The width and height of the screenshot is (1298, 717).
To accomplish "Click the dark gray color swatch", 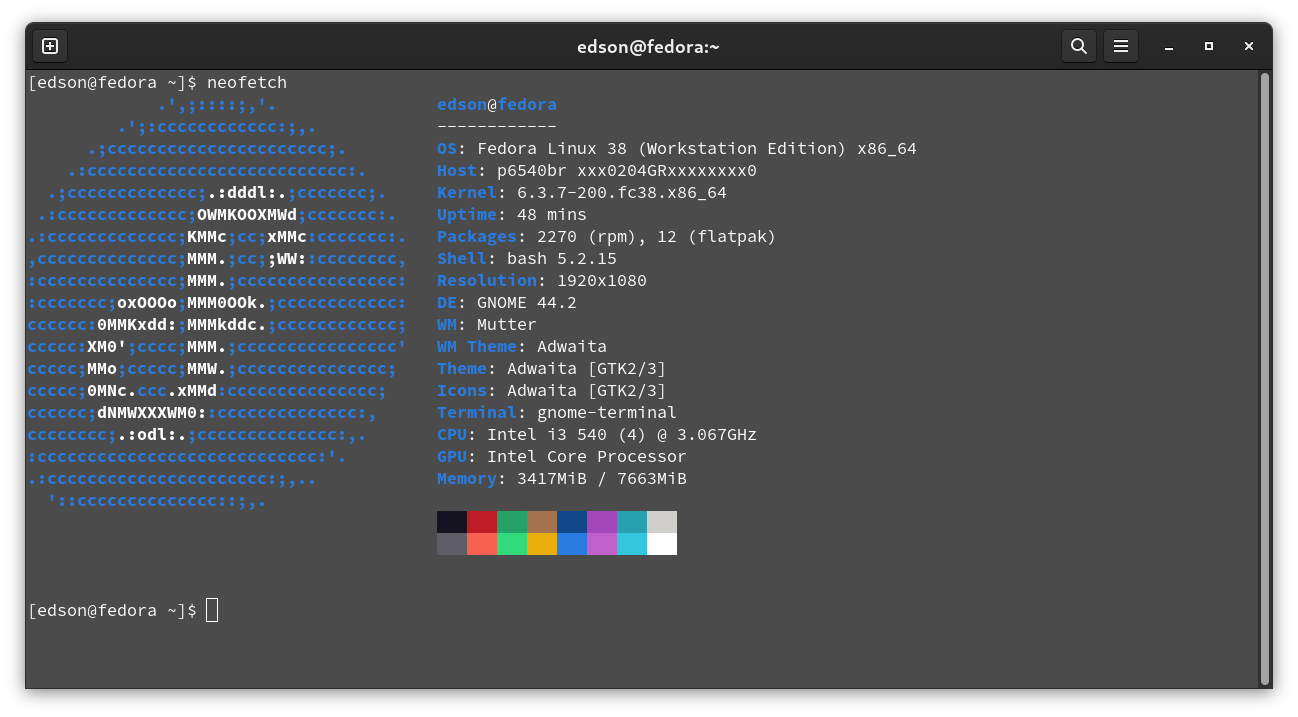I will tap(452, 544).
